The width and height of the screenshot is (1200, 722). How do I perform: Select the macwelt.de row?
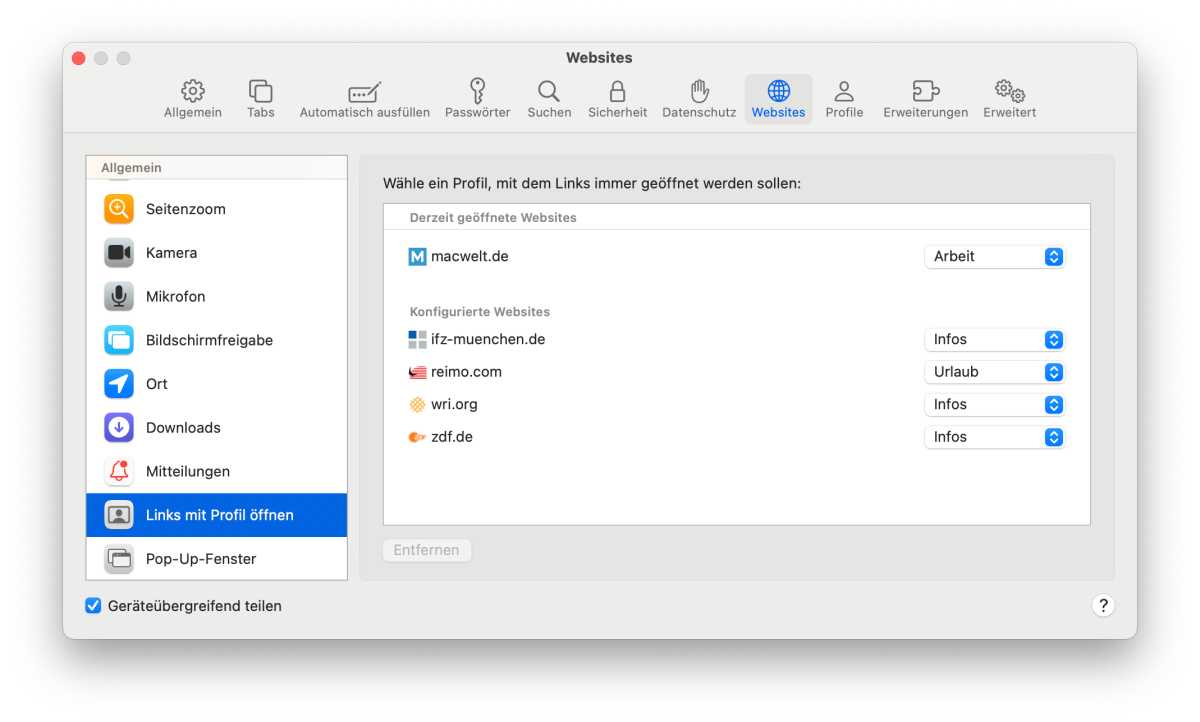(x=737, y=257)
